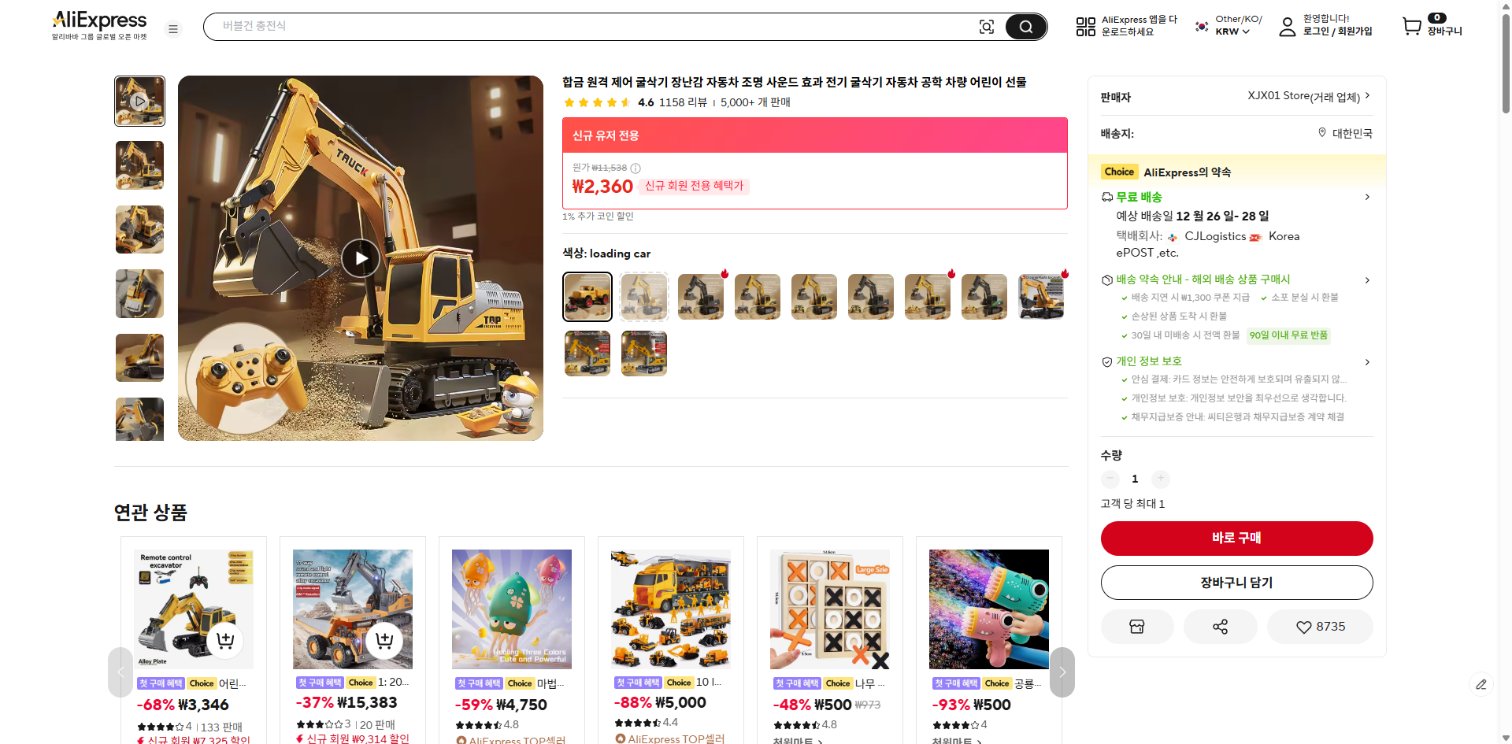
Task: Visit the seller store via shop icon
Action: click(x=1137, y=627)
